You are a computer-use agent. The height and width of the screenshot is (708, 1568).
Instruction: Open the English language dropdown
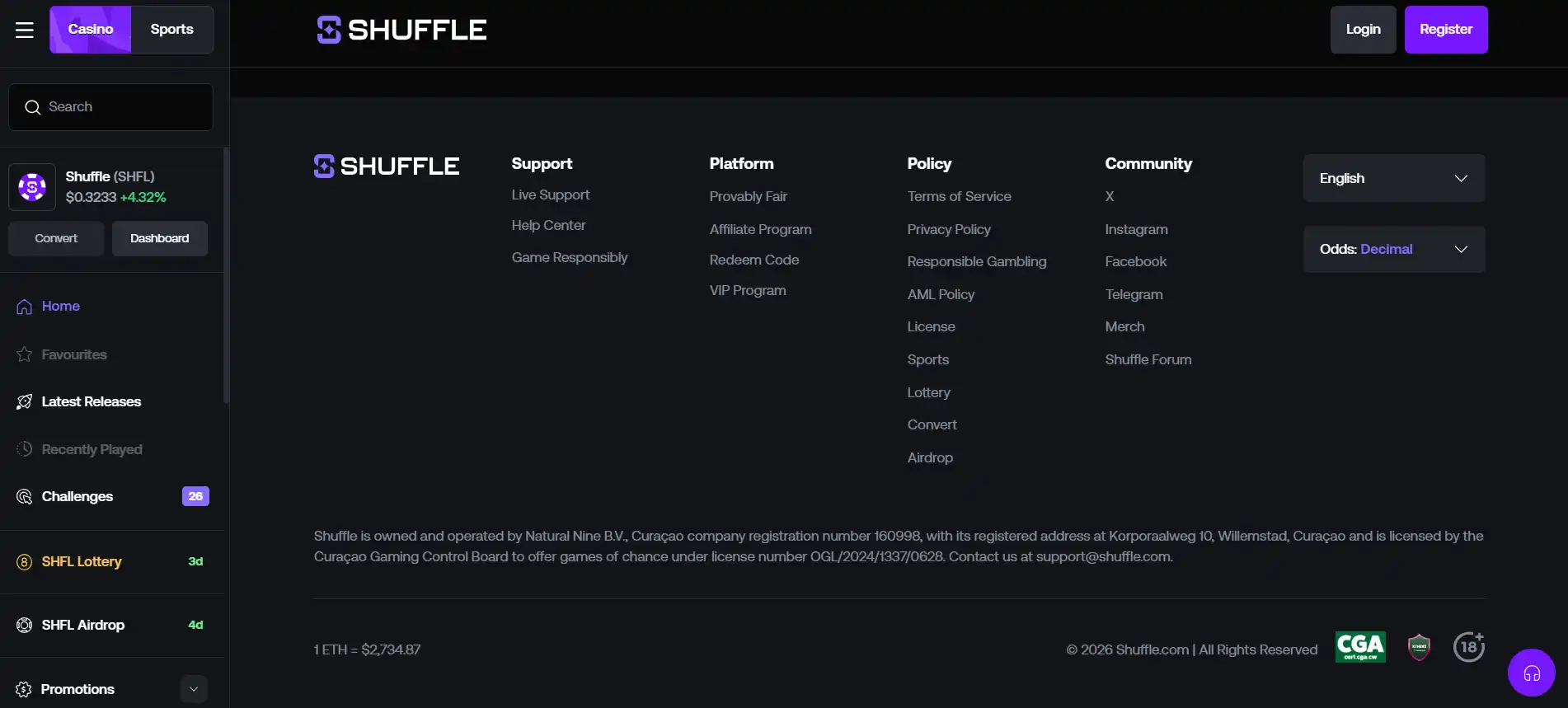coord(1393,178)
